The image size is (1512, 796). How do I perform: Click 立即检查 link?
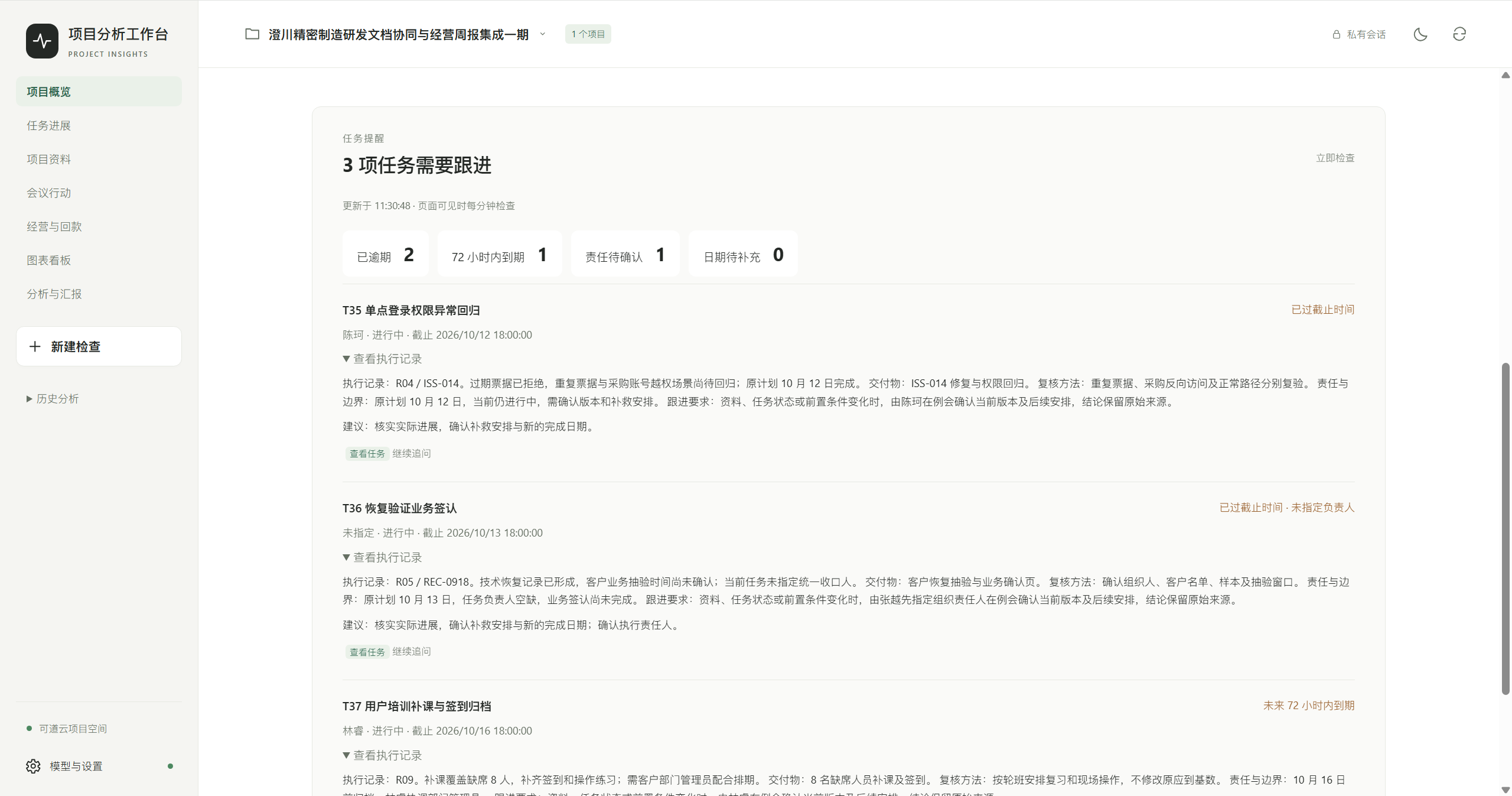1335,158
